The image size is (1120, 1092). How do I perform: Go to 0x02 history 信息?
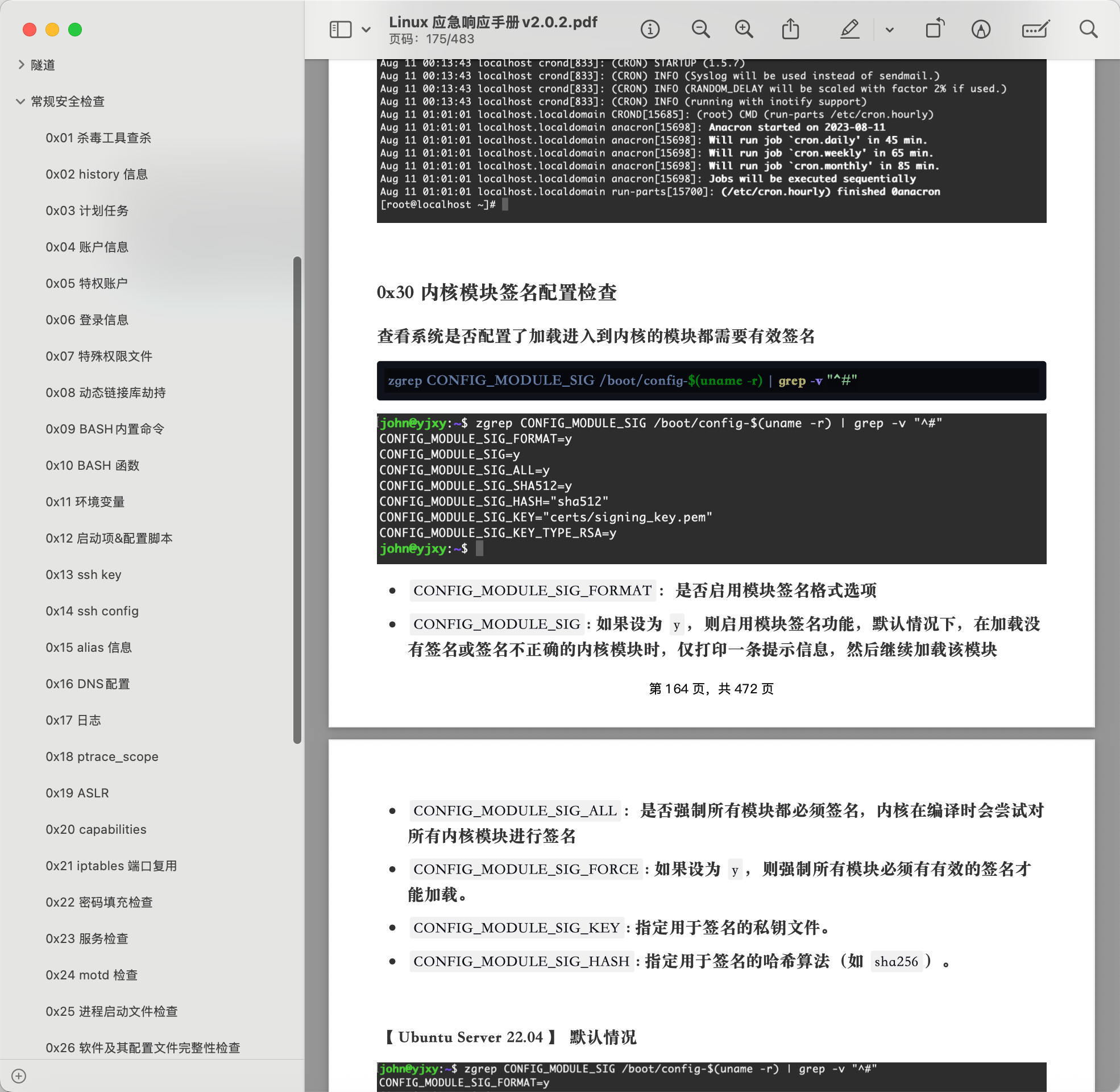pos(97,175)
